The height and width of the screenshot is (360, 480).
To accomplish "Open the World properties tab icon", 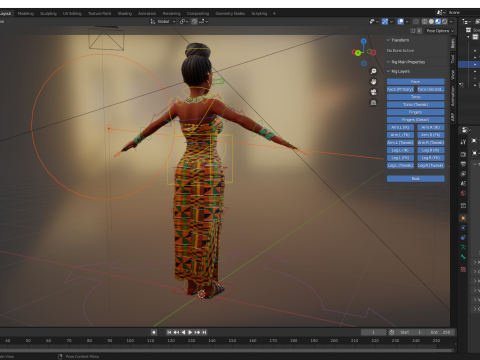I will coord(463,193).
